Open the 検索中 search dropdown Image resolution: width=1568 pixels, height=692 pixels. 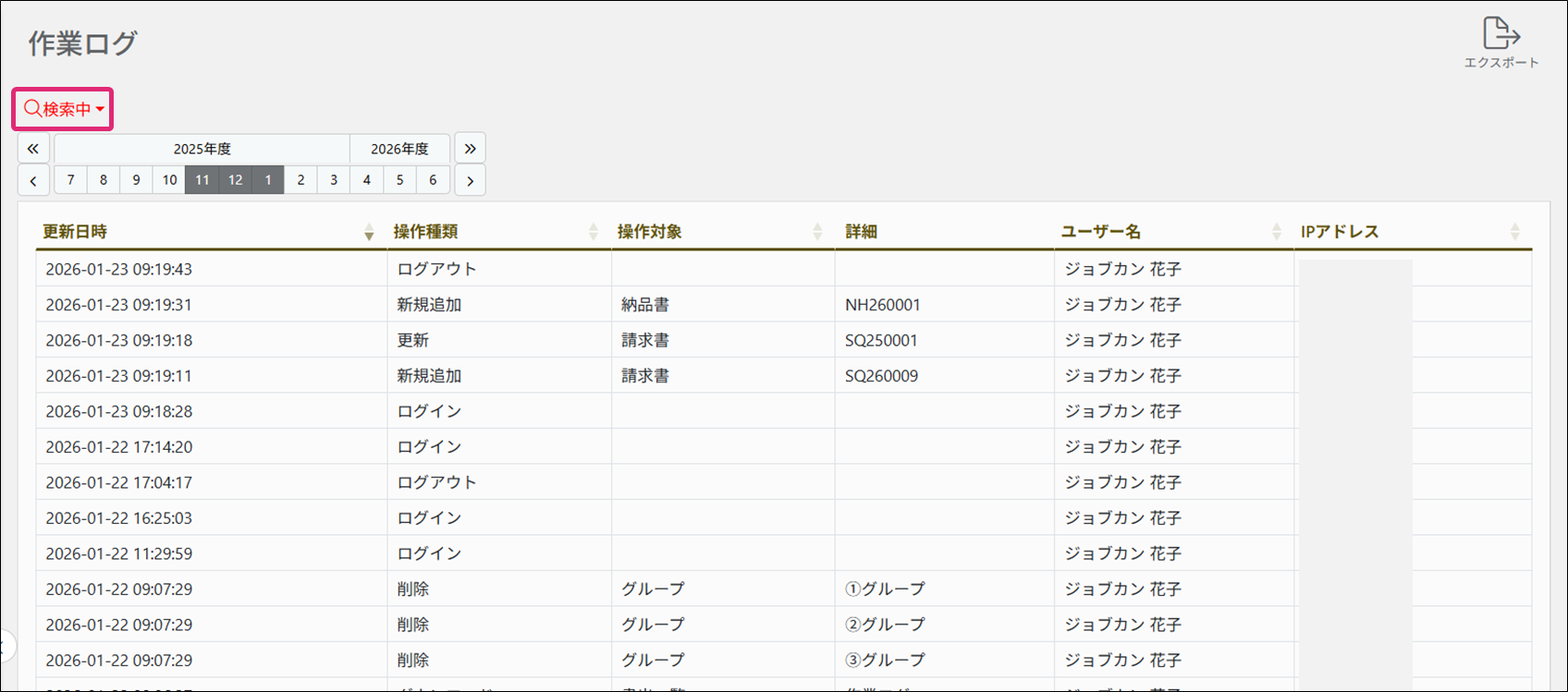(63, 109)
